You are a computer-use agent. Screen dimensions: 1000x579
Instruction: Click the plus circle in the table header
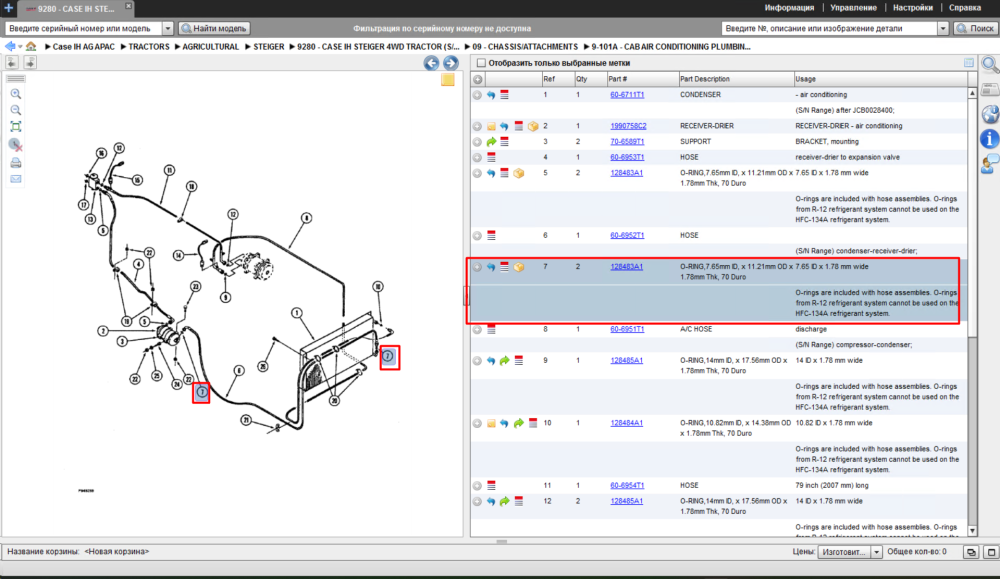click(478, 80)
